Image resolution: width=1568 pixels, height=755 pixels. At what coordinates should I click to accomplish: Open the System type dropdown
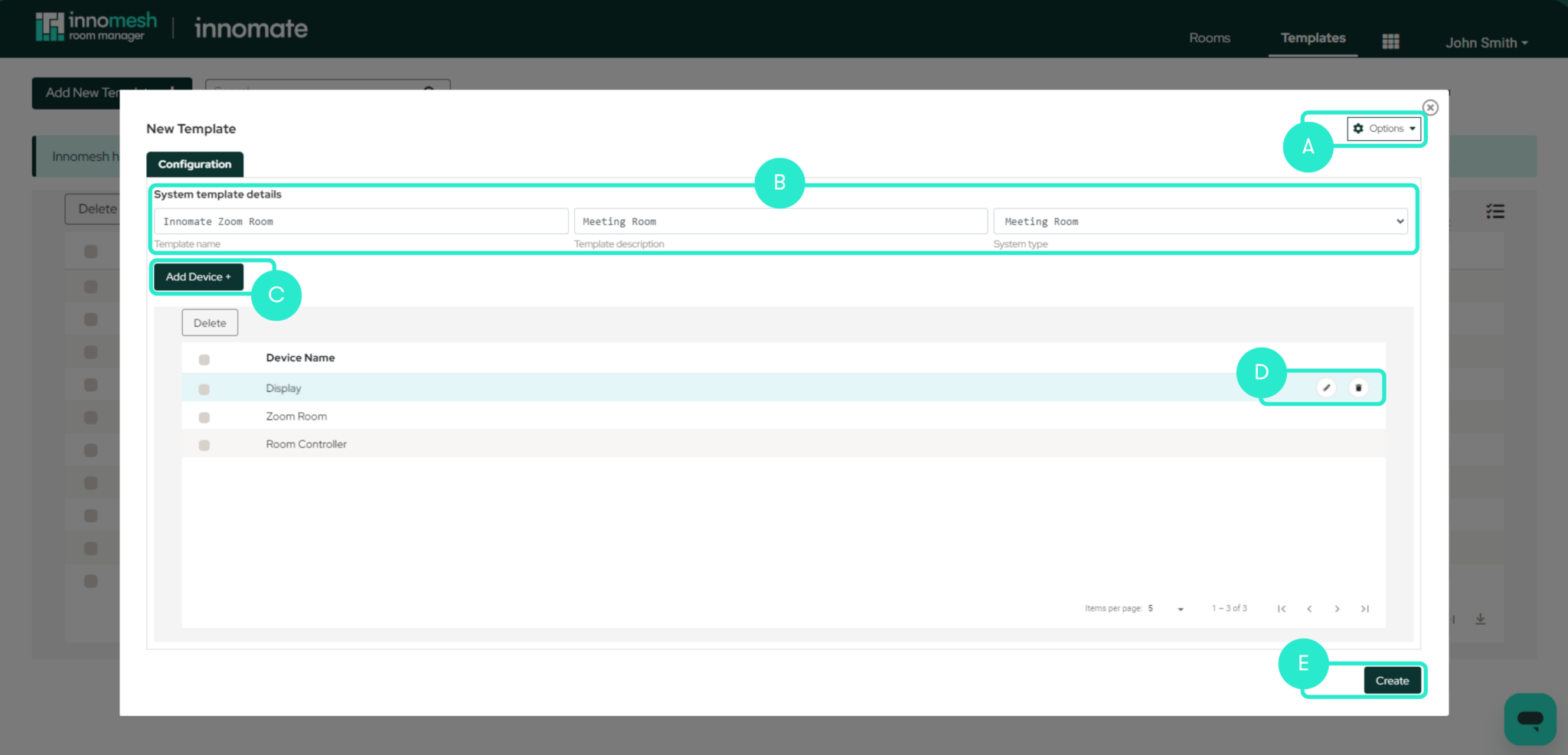(1200, 221)
